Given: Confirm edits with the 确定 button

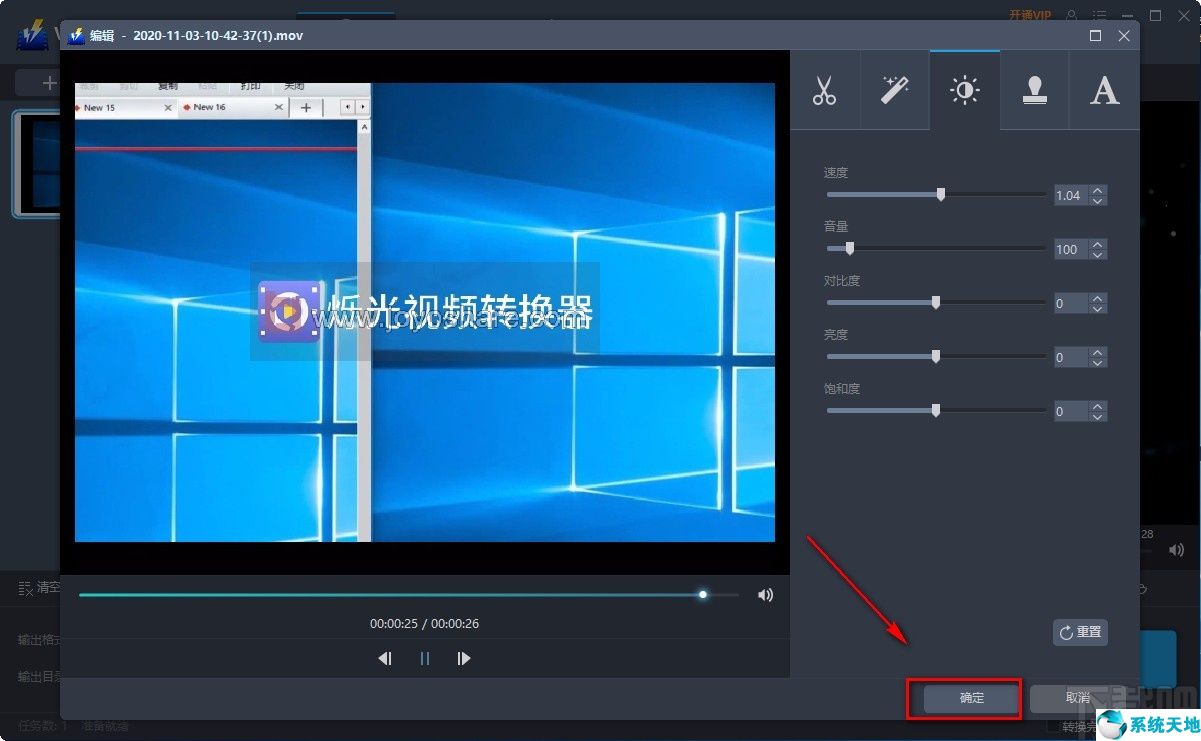Looking at the screenshot, I should click(x=963, y=697).
